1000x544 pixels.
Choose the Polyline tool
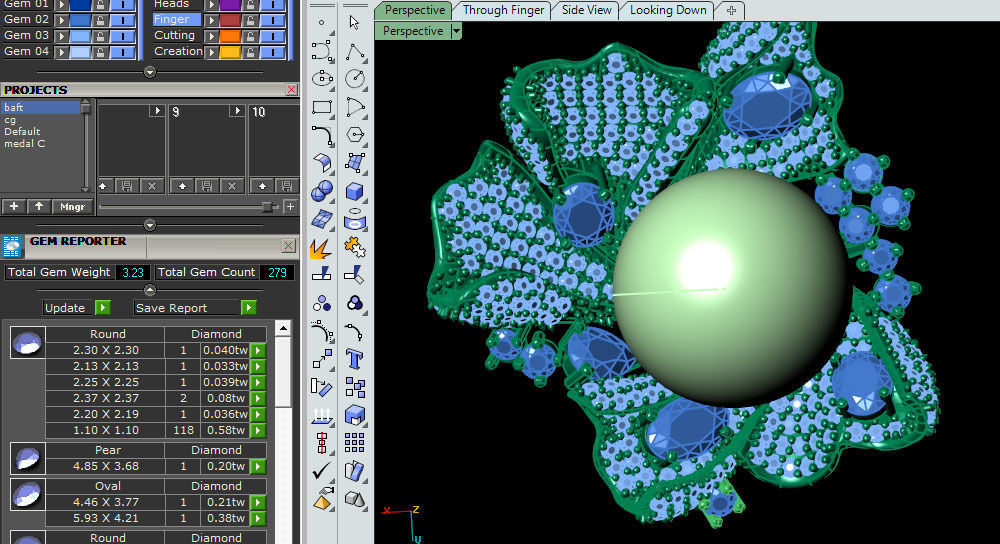pos(355,51)
